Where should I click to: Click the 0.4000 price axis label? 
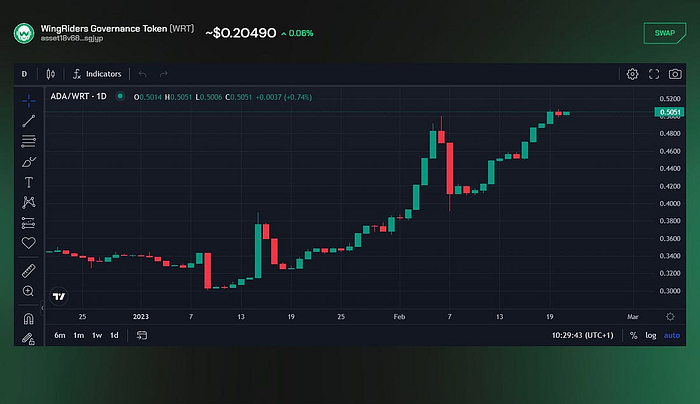click(670, 204)
